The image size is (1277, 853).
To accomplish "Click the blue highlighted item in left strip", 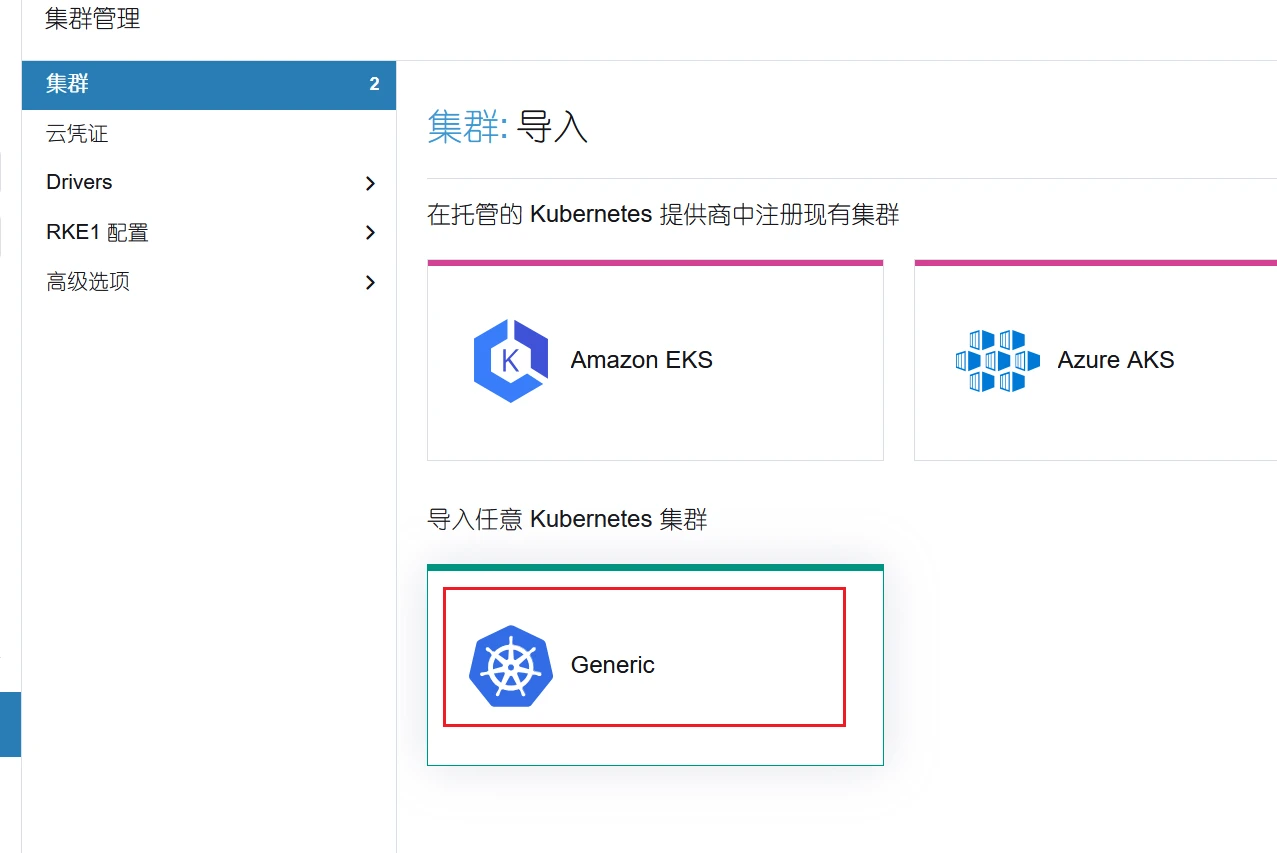I will pos(10,724).
